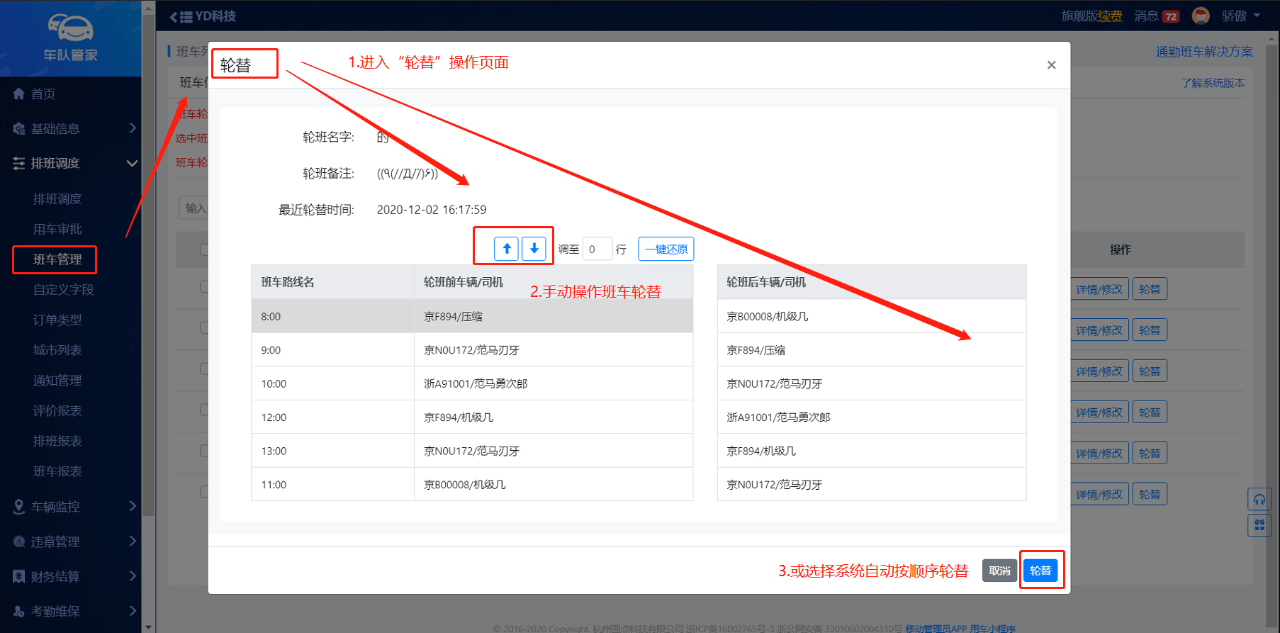Collapse the 排班调度 menu section
Image resolution: width=1280 pixels, height=633 pixels.
pos(131,163)
